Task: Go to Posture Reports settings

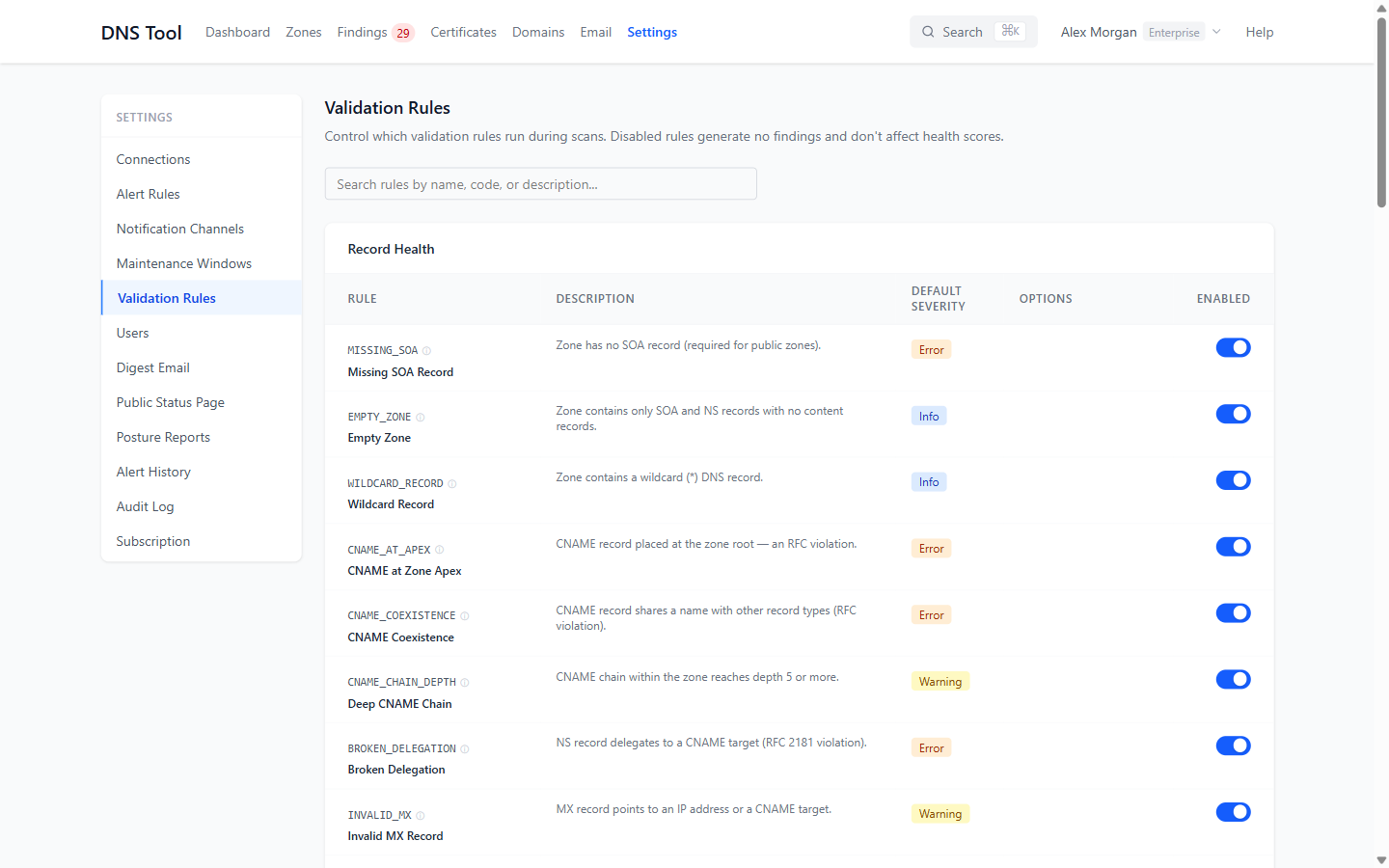Action: tap(202, 437)
